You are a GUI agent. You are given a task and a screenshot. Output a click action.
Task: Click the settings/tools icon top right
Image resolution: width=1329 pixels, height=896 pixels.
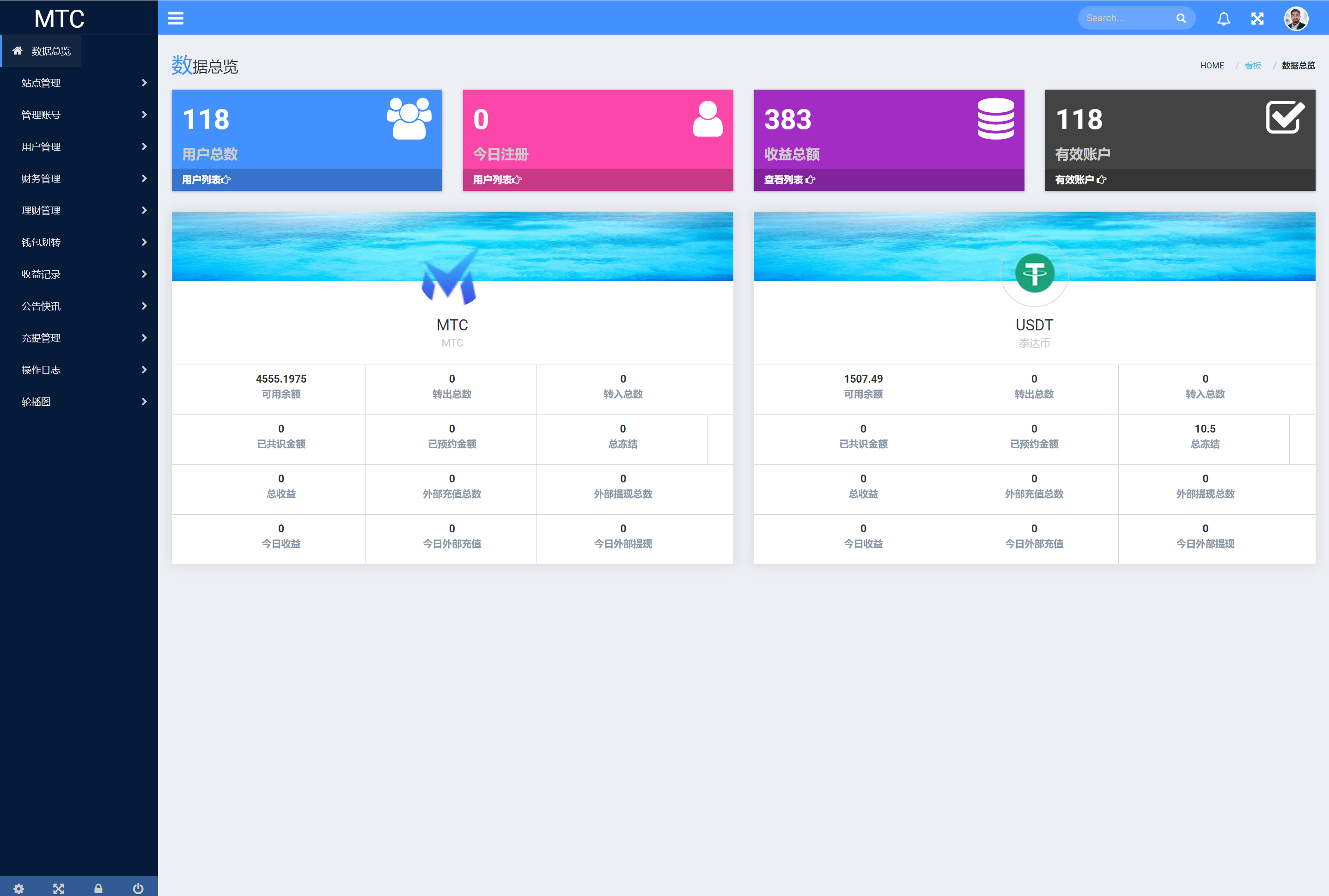pyautogui.click(x=1258, y=18)
